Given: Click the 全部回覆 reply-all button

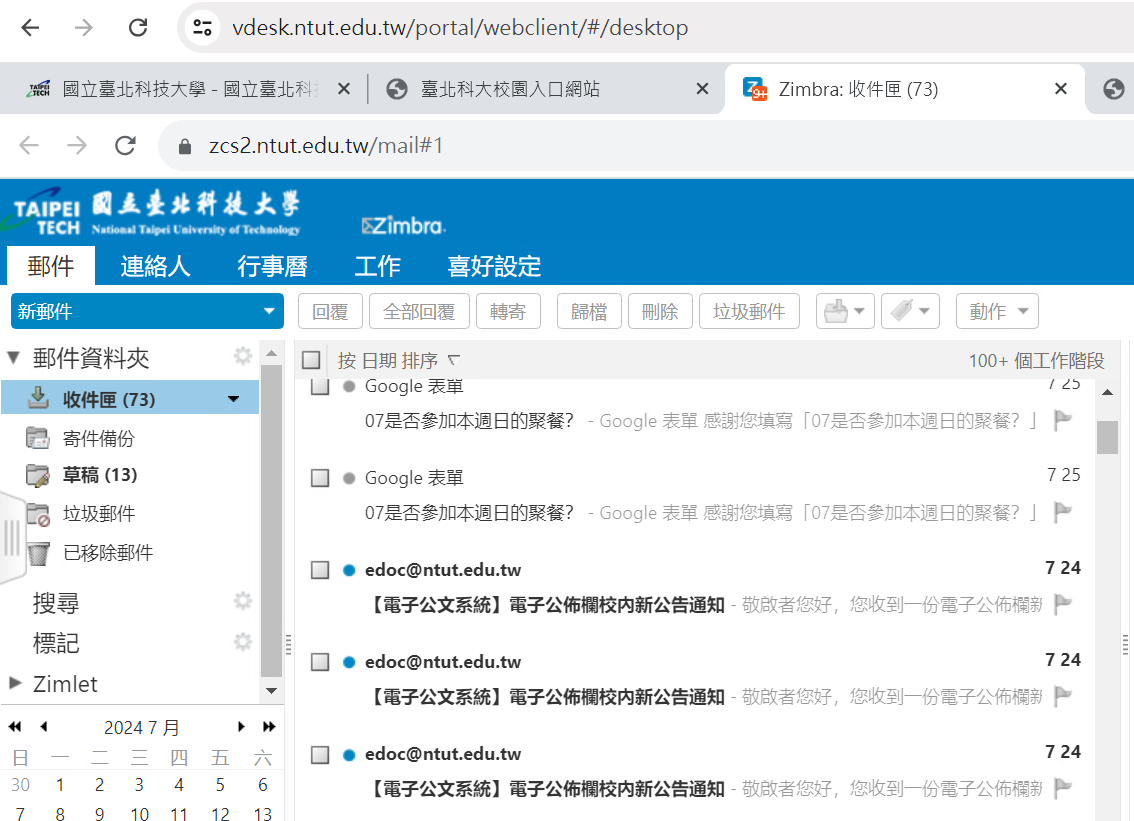Looking at the screenshot, I should click(419, 312).
